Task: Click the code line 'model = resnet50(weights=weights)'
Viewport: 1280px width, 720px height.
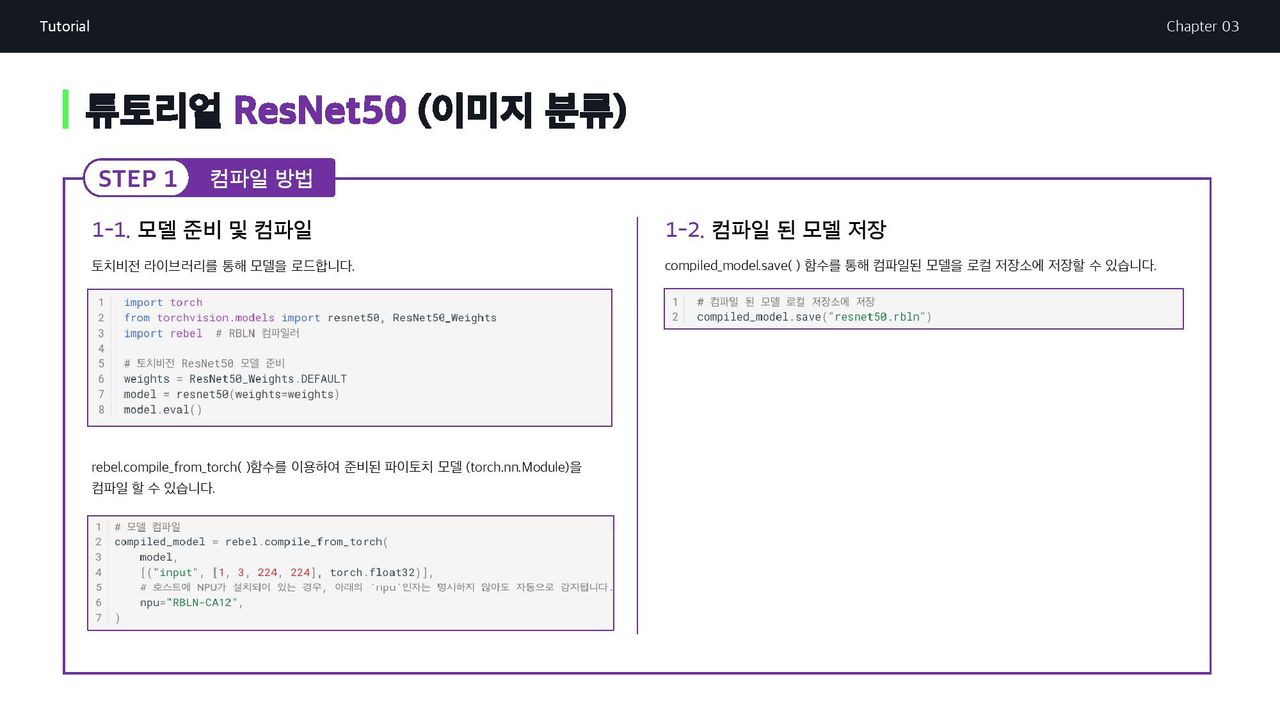Action: [x=231, y=394]
